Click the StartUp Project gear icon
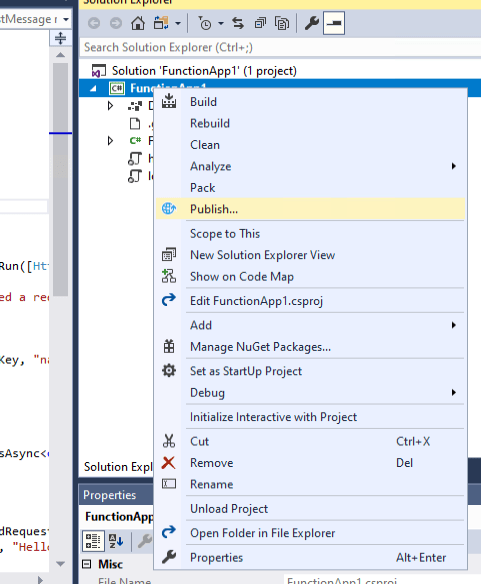 click(169, 371)
